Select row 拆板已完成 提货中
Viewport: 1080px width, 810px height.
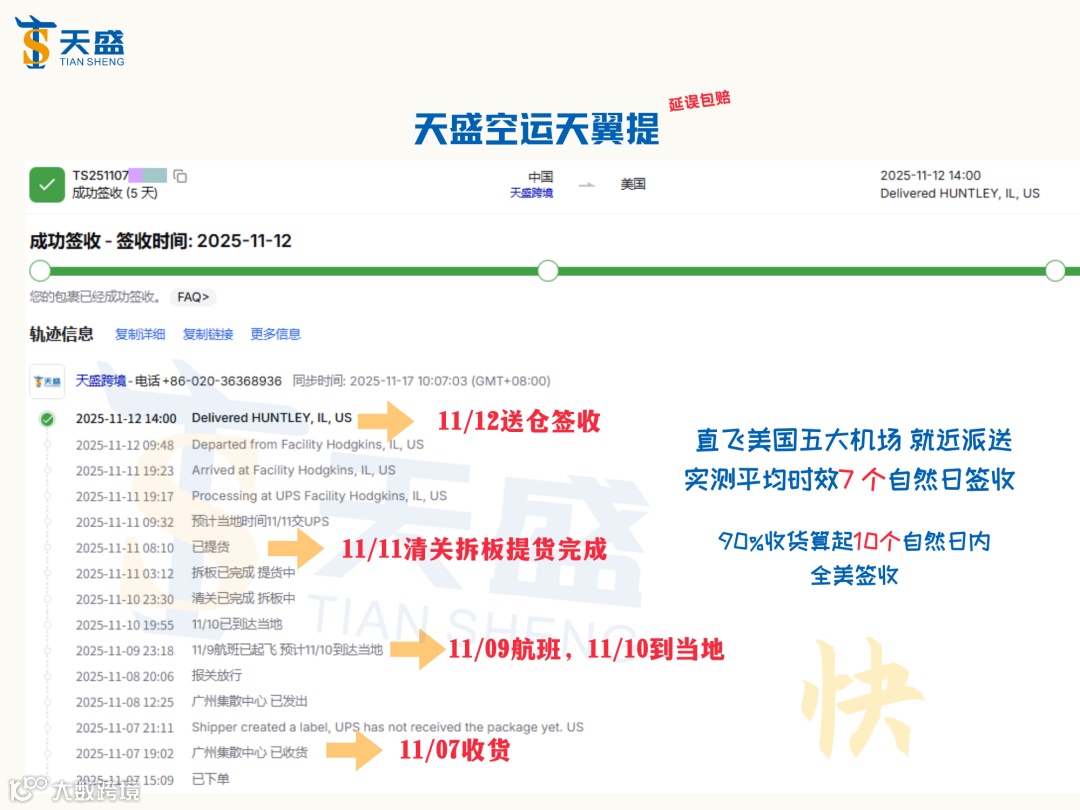[185, 573]
